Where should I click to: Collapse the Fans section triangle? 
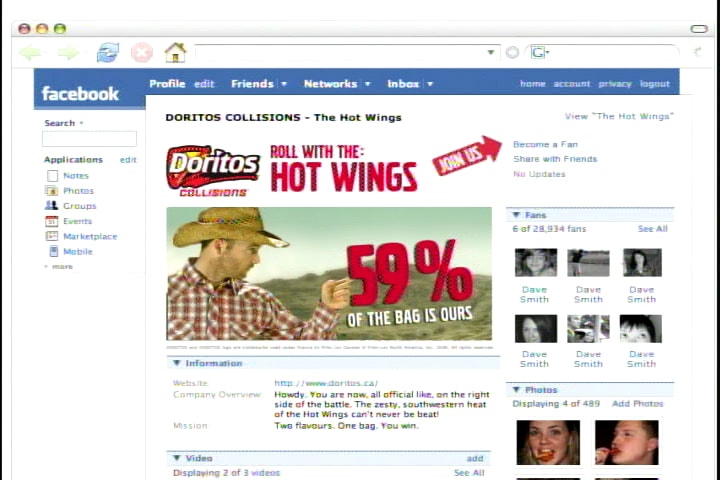(x=516, y=215)
